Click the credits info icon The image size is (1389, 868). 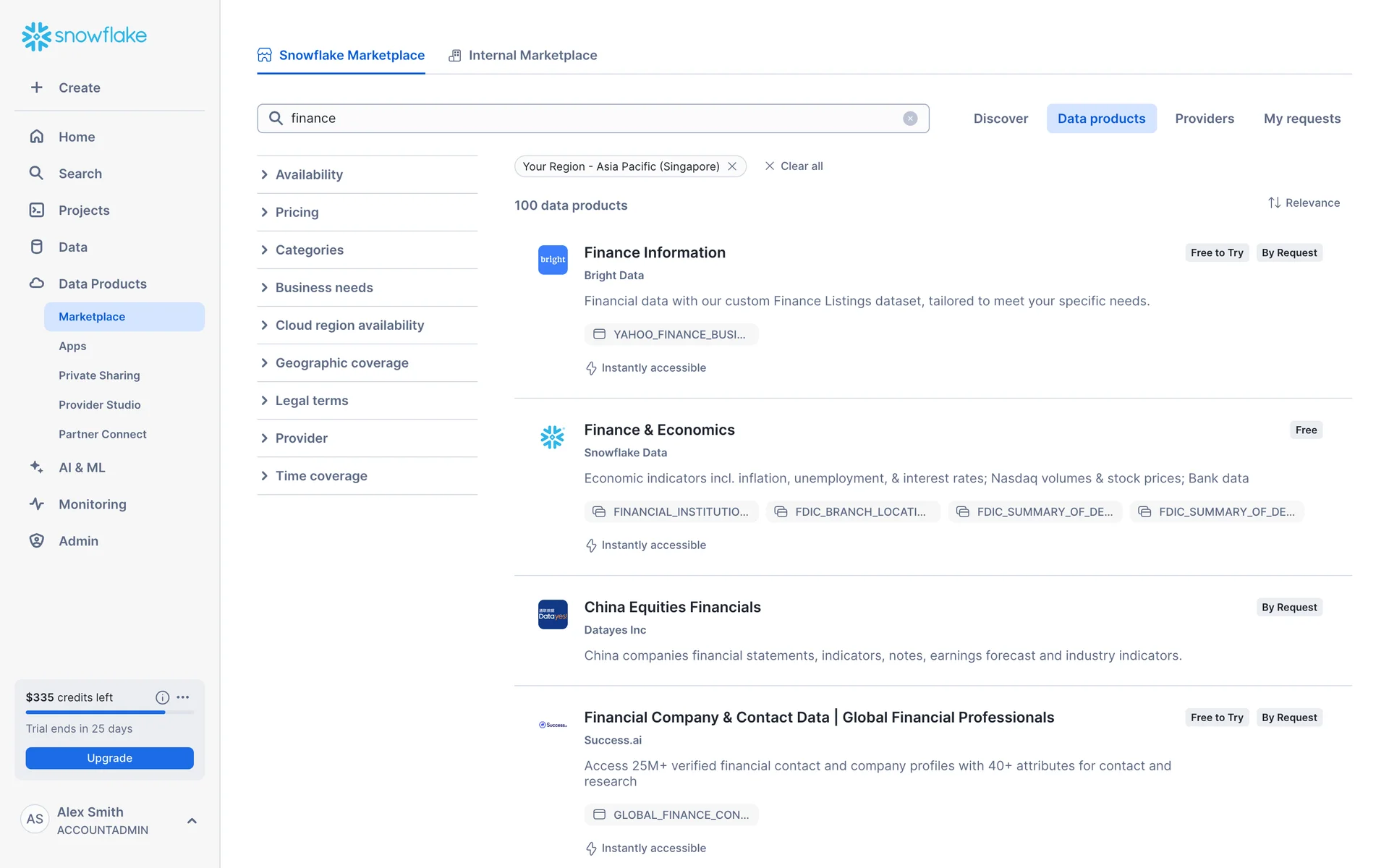tap(162, 697)
